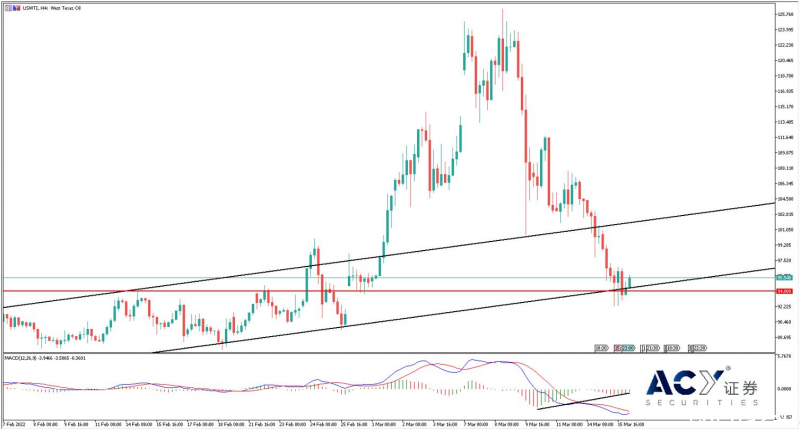This screenshot has height=431, width=800.
Task: Click the rightmost economic calendar event marker
Action: tap(697, 348)
